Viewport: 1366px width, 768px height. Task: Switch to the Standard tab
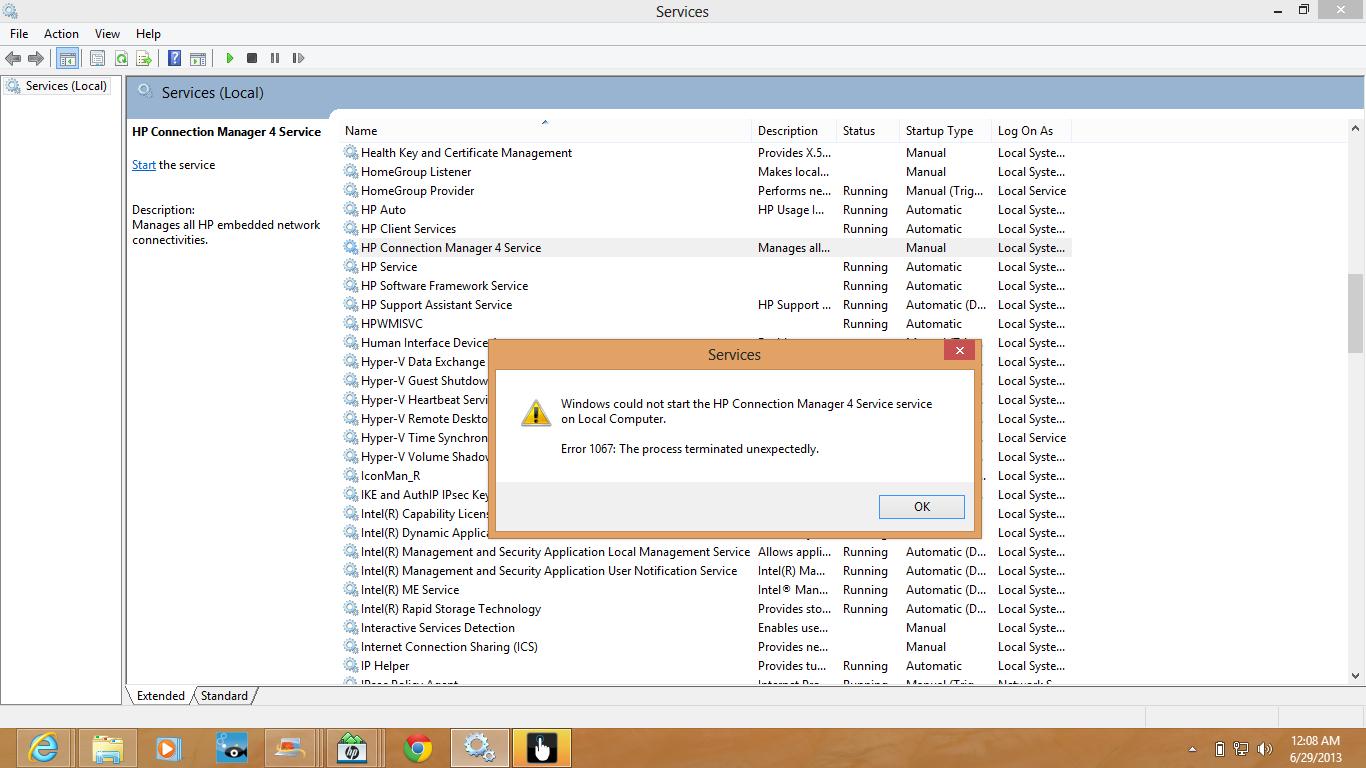tap(223, 695)
